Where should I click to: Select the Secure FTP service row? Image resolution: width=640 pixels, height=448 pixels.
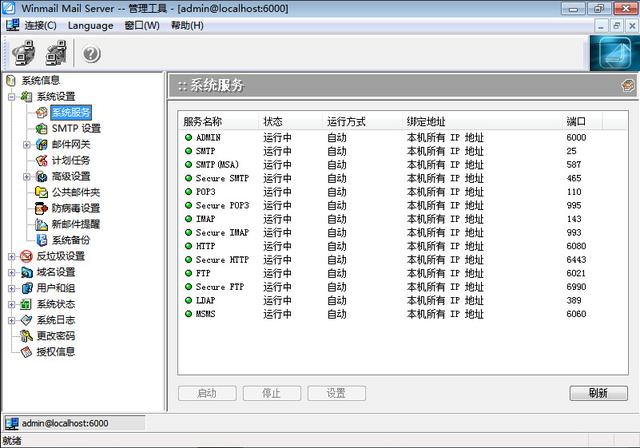point(402,287)
